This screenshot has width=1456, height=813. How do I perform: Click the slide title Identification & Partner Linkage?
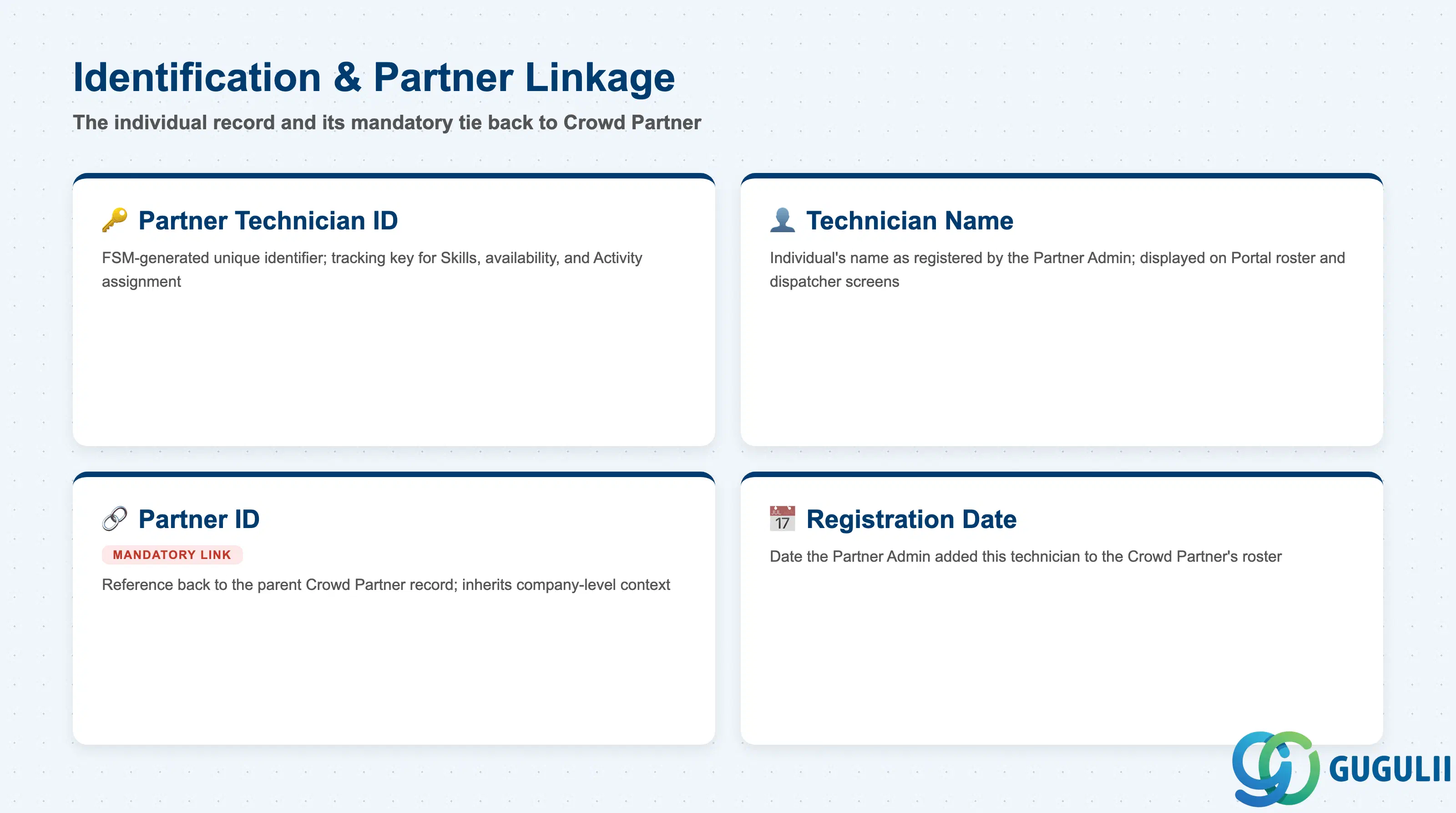[x=374, y=77]
